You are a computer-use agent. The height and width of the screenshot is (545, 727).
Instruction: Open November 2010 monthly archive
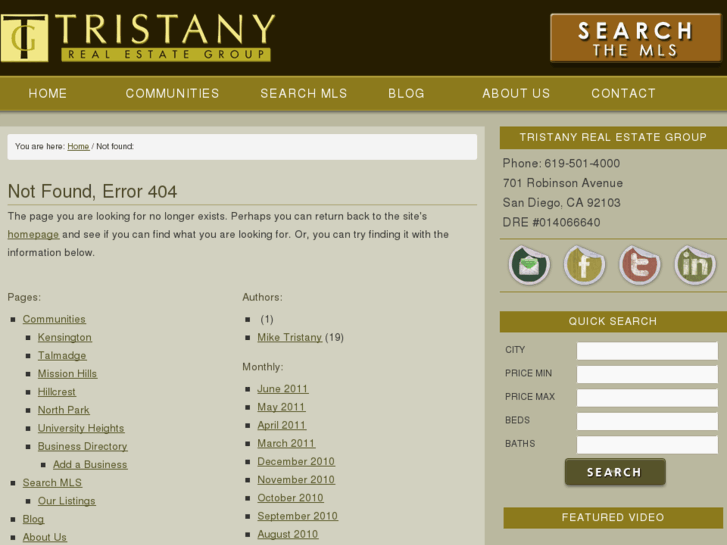[x=296, y=480]
